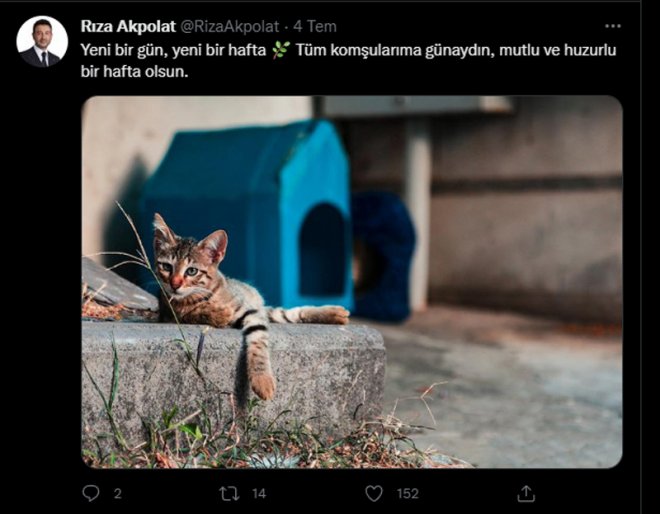Viewport: 660px width, 514px height.
Task: Click the 4 Tem tweet date
Action: point(315,27)
